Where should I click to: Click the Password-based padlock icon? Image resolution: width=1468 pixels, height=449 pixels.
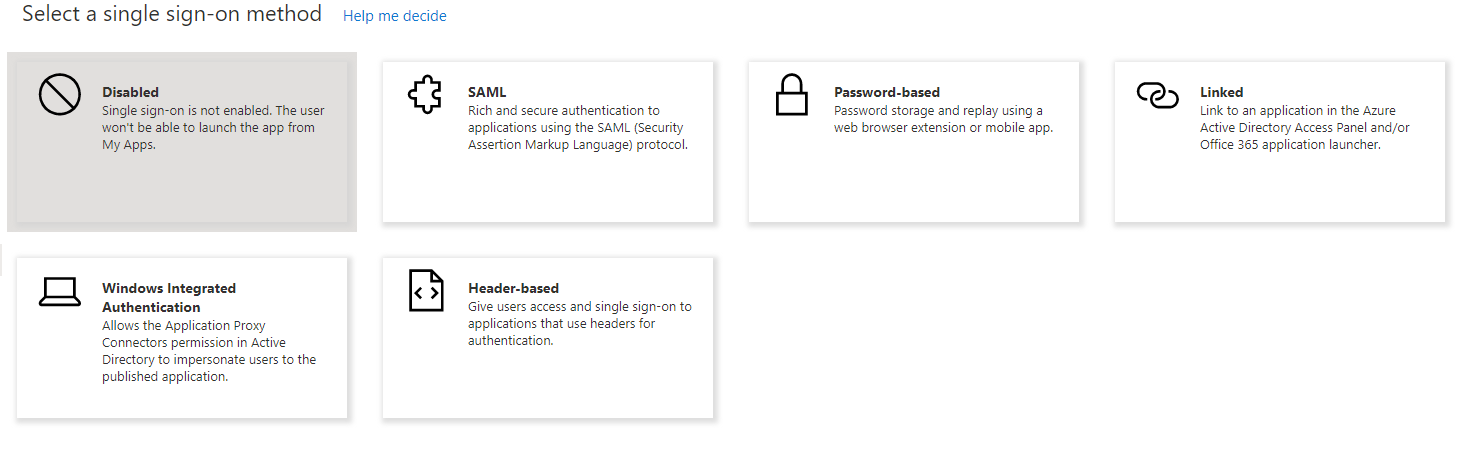(x=791, y=95)
